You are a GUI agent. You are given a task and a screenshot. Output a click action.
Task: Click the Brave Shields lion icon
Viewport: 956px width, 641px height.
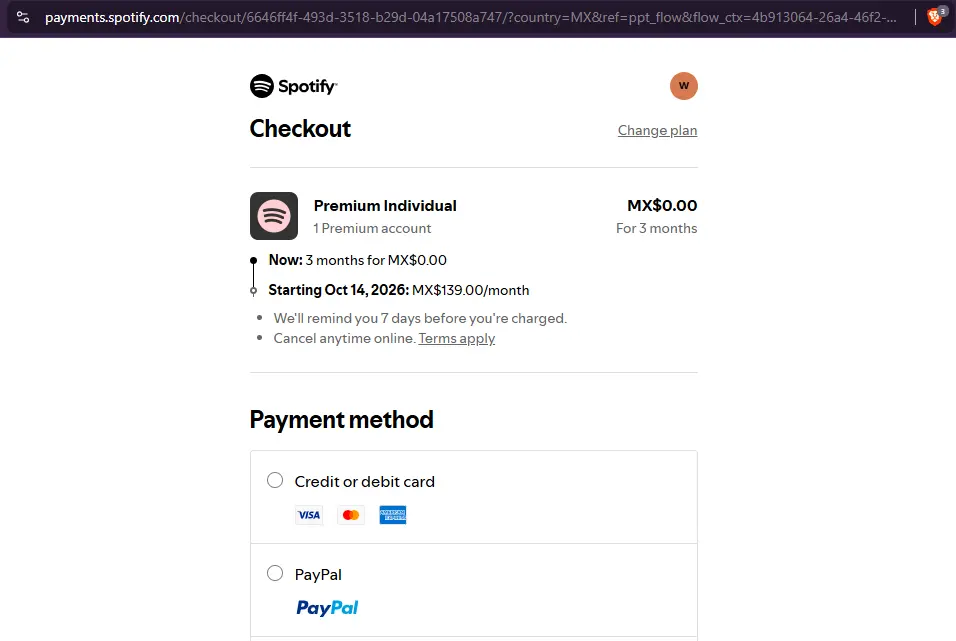(x=935, y=17)
